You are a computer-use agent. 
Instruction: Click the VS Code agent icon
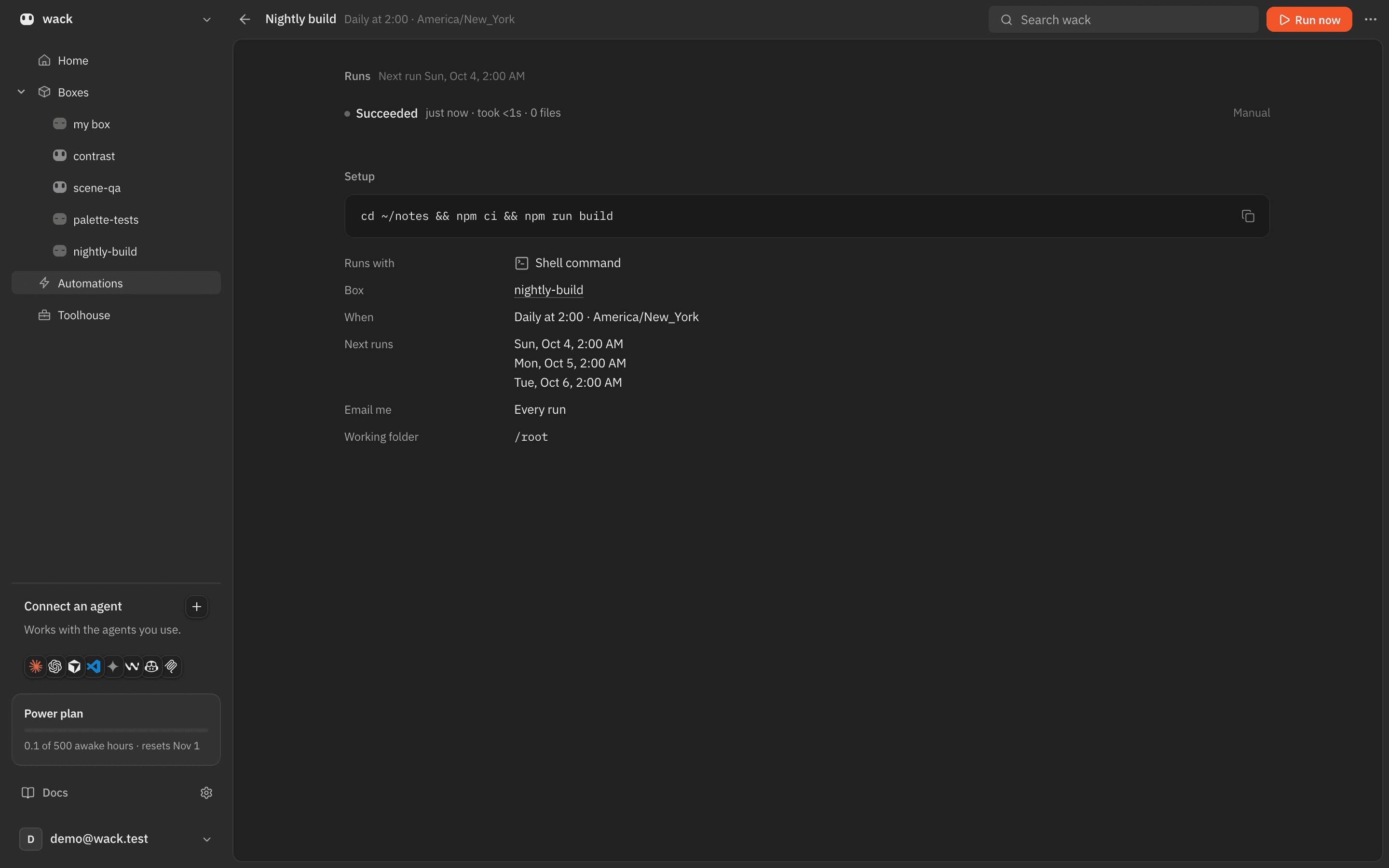pyautogui.click(x=94, y=666)
